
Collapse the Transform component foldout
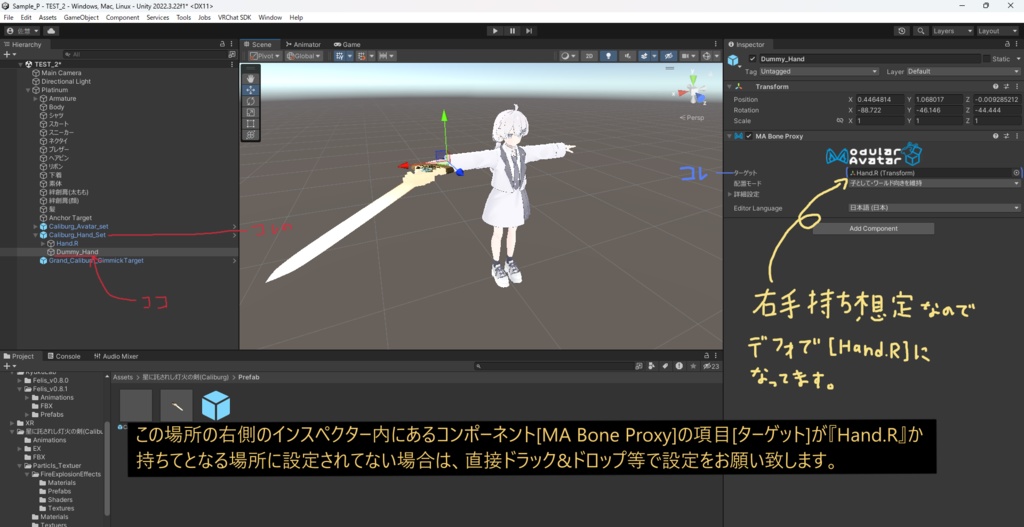tap(730, 87)
